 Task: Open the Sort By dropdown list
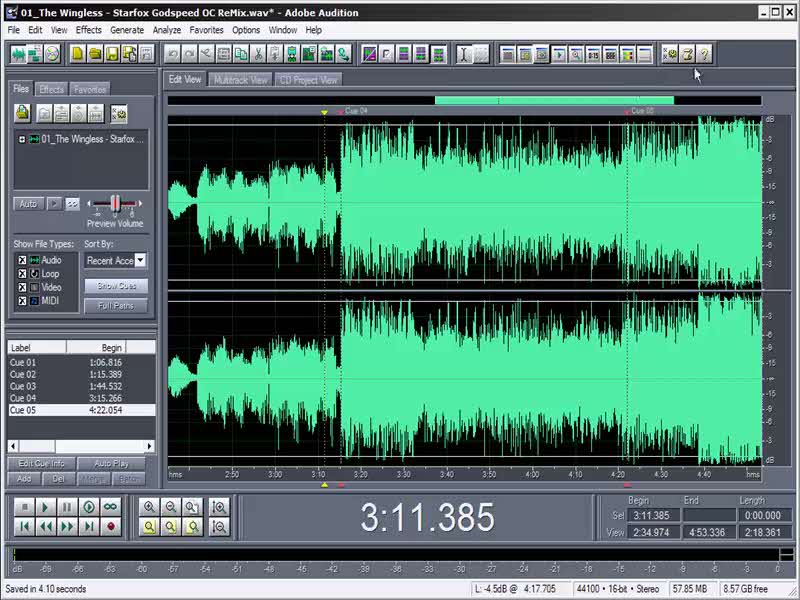[x=140, y=260]
